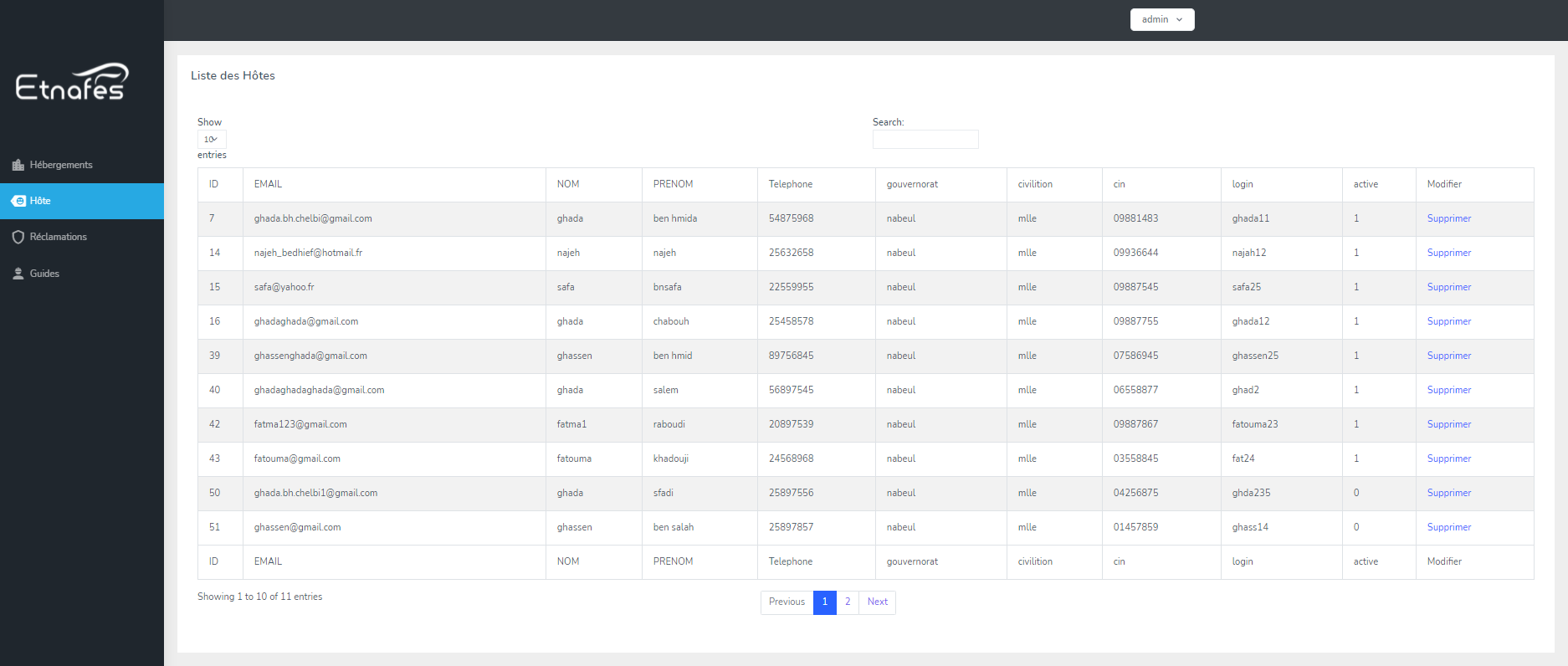Click the Etnafes logo
The width and height of the screenshot is (1568, 666).
[x=72, y=83]
